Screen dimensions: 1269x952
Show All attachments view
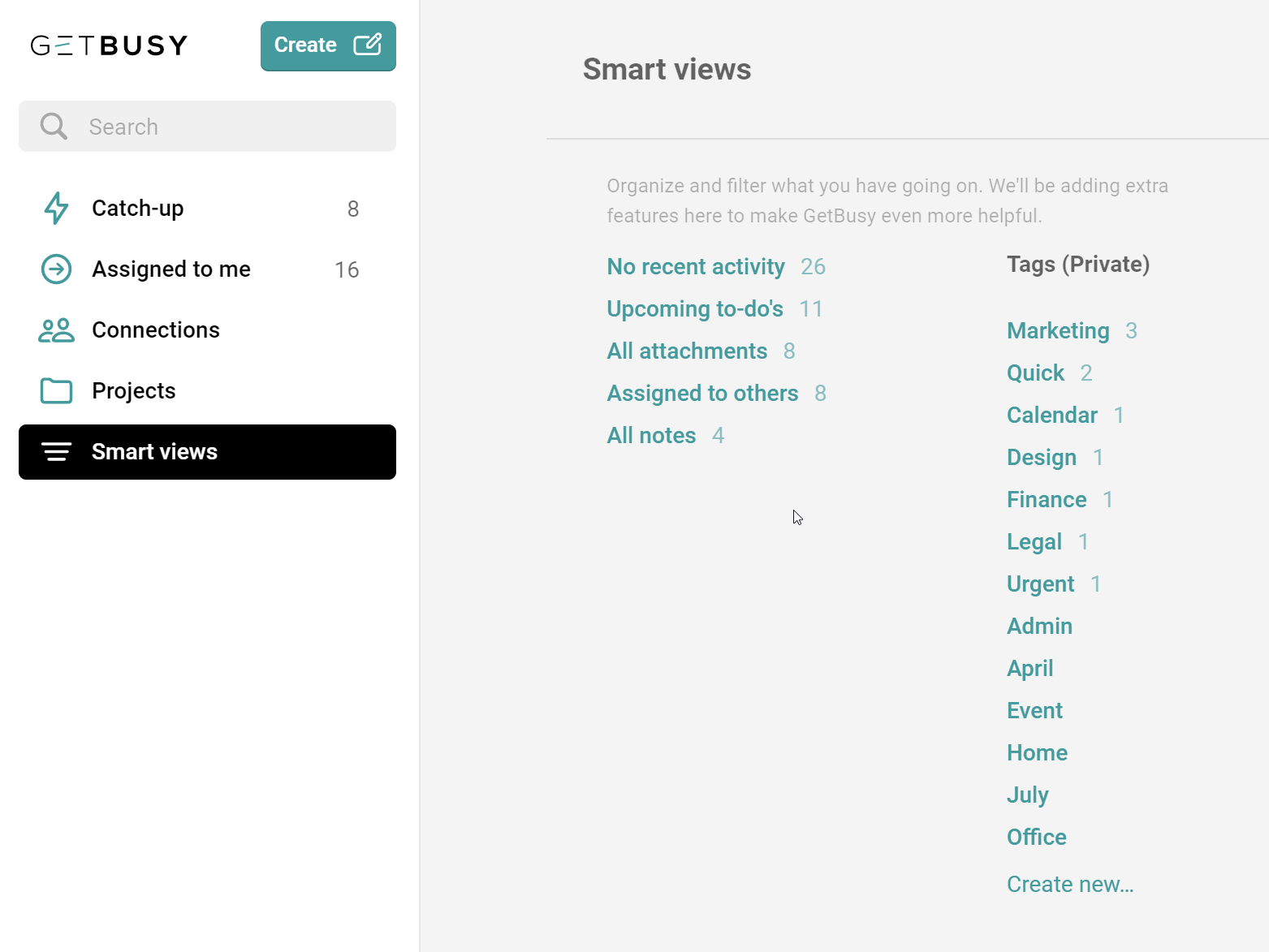[x=687, y=351]
